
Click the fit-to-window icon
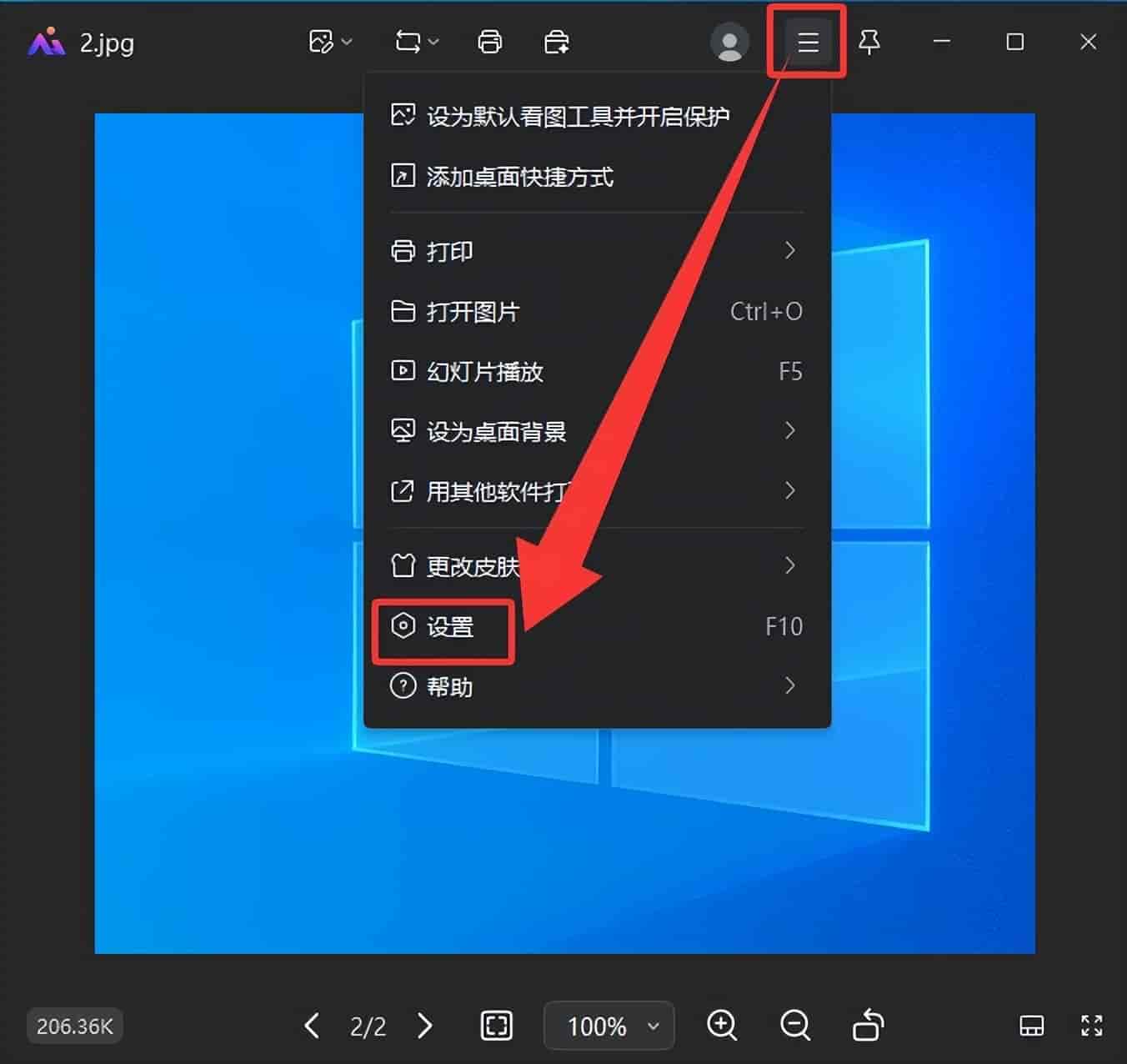pos(497,1026)
